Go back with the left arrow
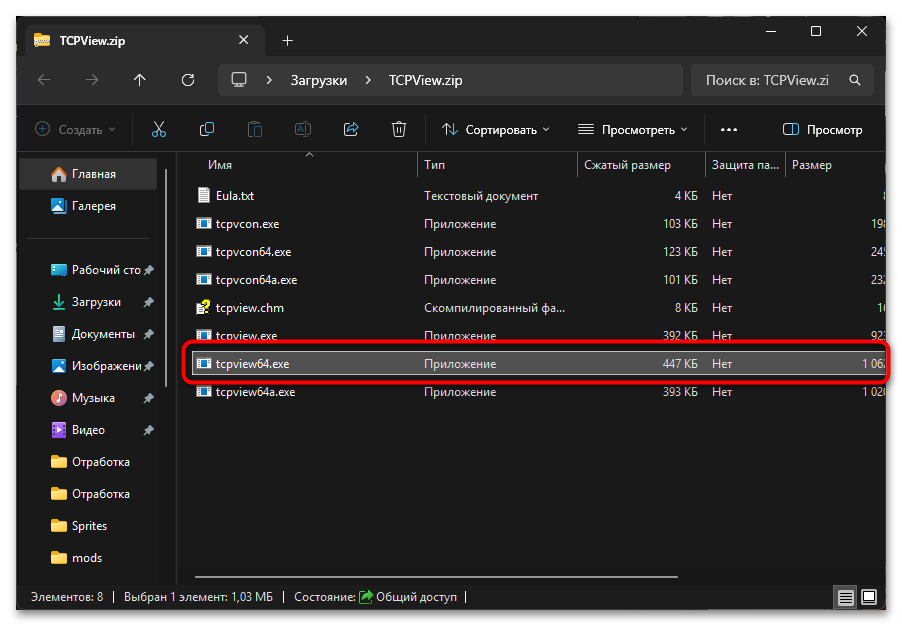This screenshot has width=902, height=626. click(44, 80)
